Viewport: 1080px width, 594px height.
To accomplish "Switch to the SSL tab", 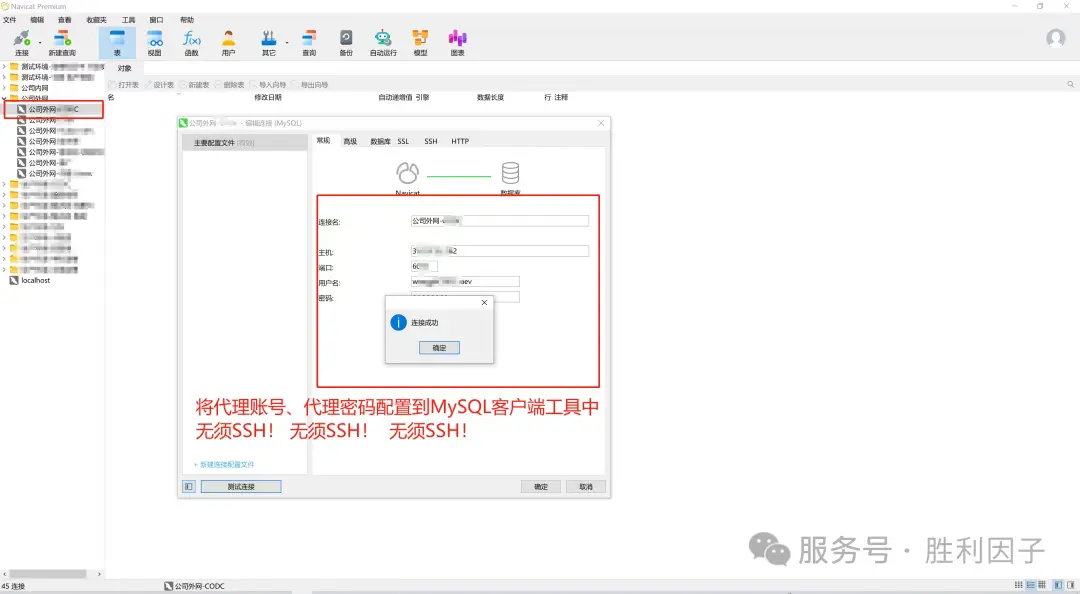I will (403, 141).
